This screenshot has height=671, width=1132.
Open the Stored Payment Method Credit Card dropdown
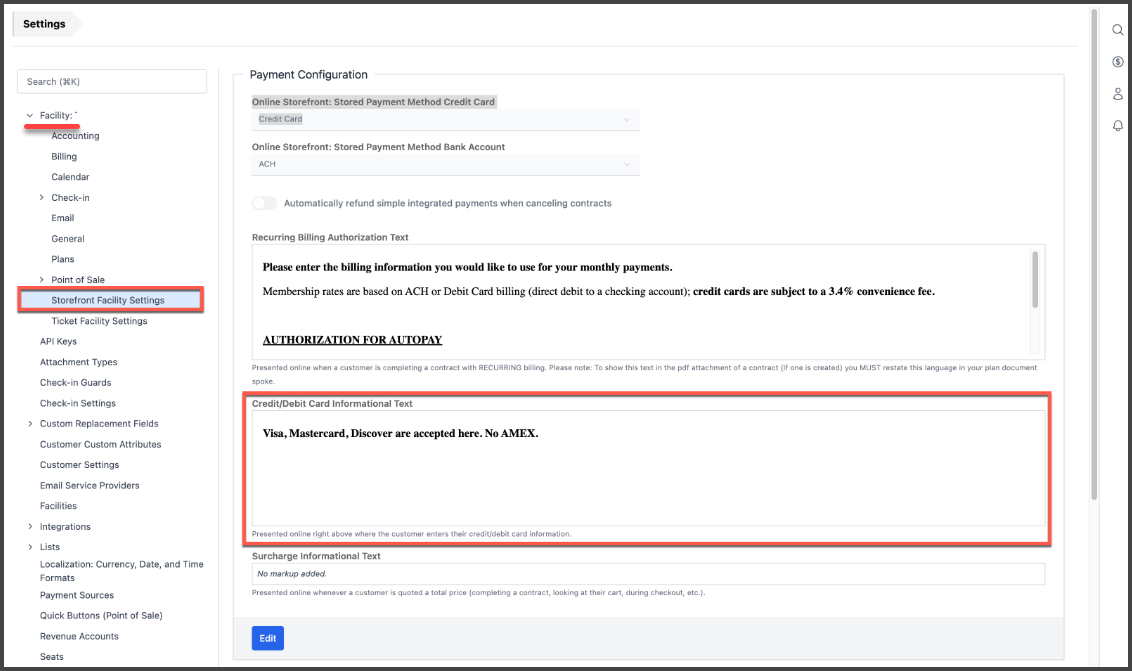click(445, 119)
